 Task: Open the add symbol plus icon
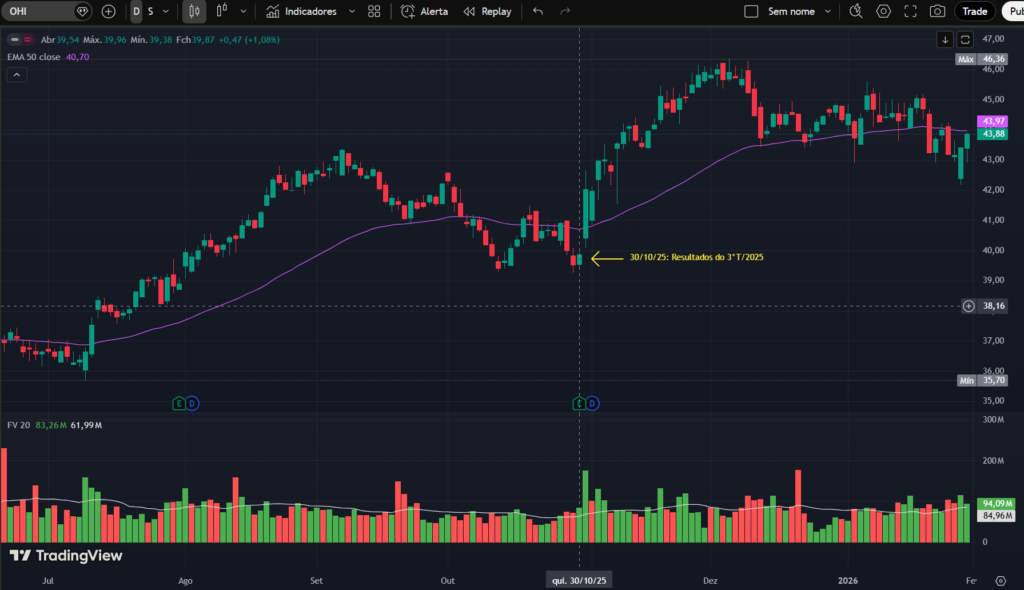click(x=107, y=11)
